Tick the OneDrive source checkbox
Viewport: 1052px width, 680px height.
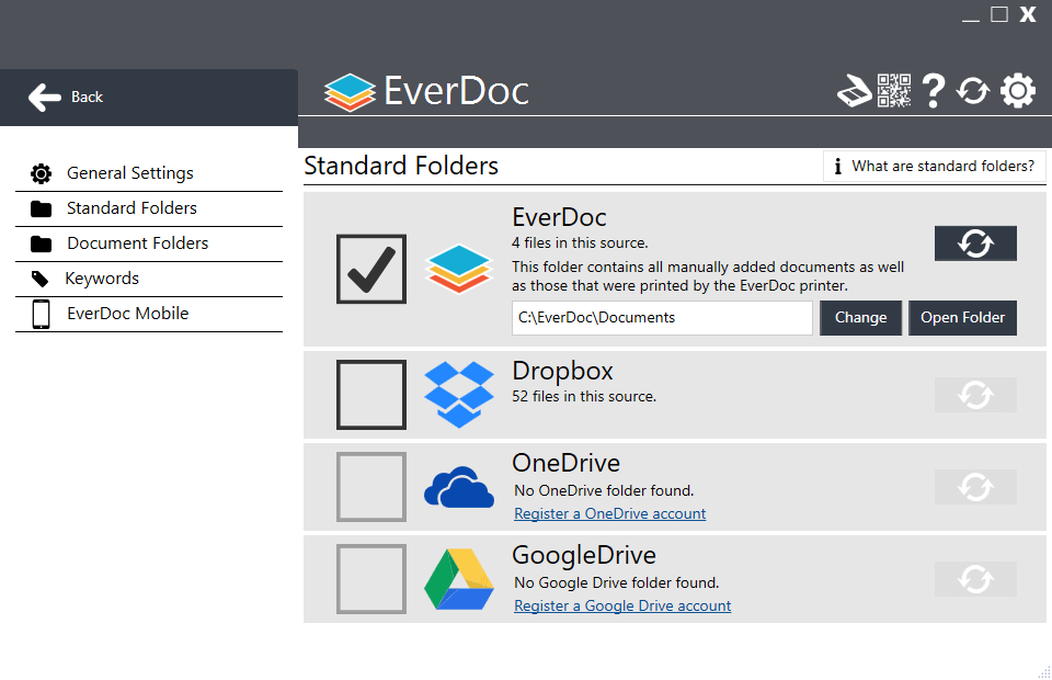[x=371, y=487]
